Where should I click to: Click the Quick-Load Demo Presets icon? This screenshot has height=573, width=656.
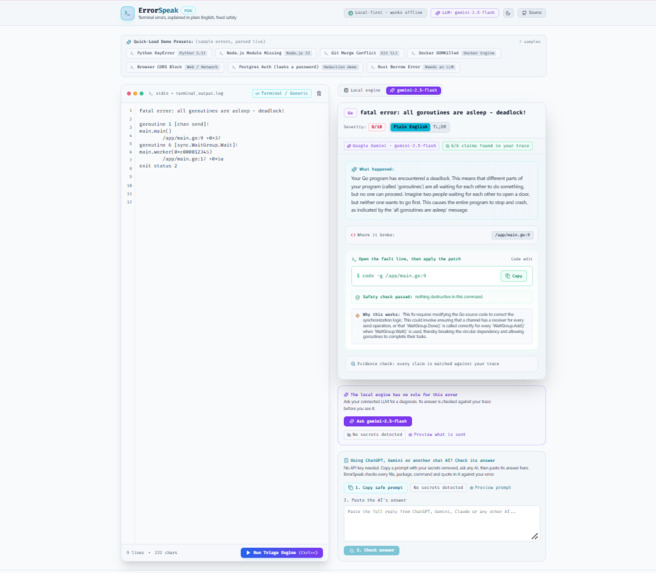(129, 42)
